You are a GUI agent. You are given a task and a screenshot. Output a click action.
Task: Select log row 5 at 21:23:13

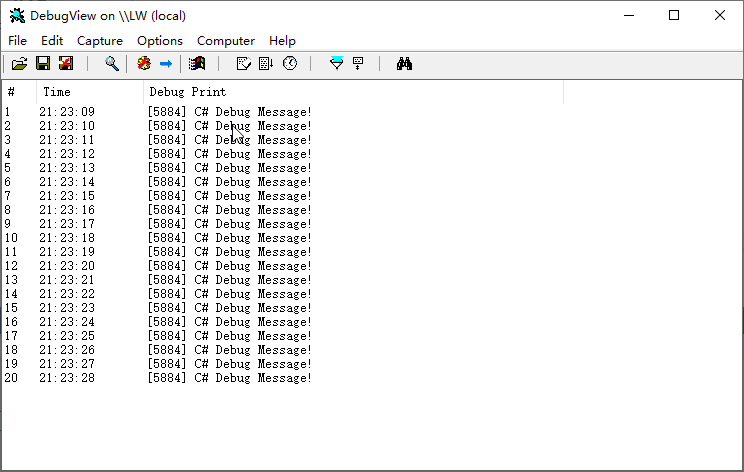click(x=158, y=168)
